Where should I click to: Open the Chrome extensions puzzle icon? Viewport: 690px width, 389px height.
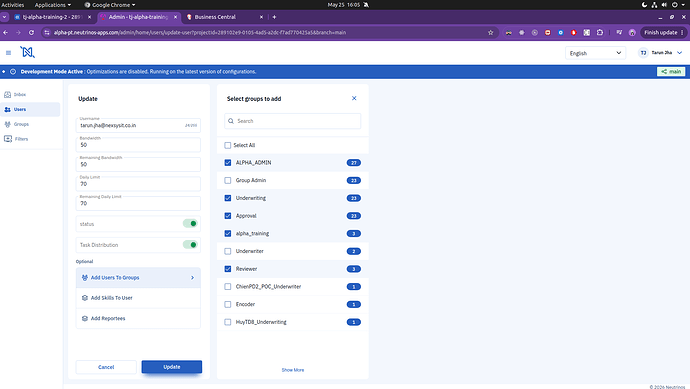[600, 33]
